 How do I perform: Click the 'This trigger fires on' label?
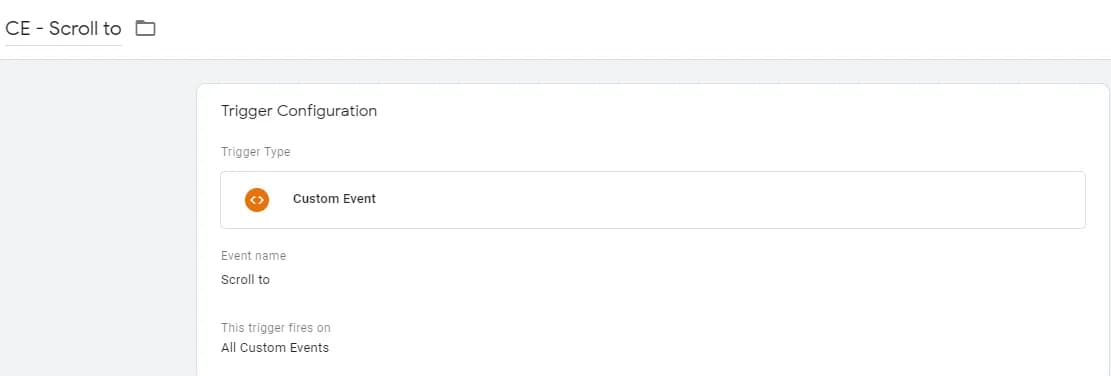coord(276,328)
